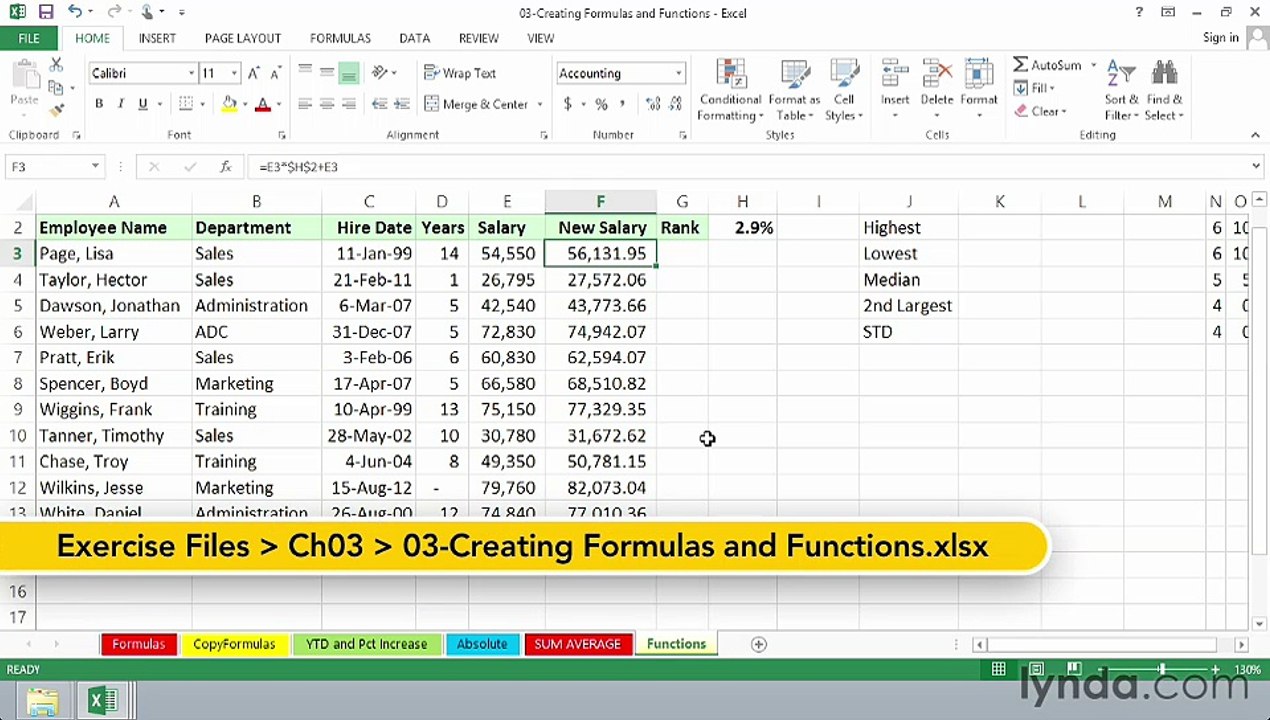Image resolution: width=1270 pixels, height=720 pixels.
Task: Toggle Wrap Text
Action: 460,73
